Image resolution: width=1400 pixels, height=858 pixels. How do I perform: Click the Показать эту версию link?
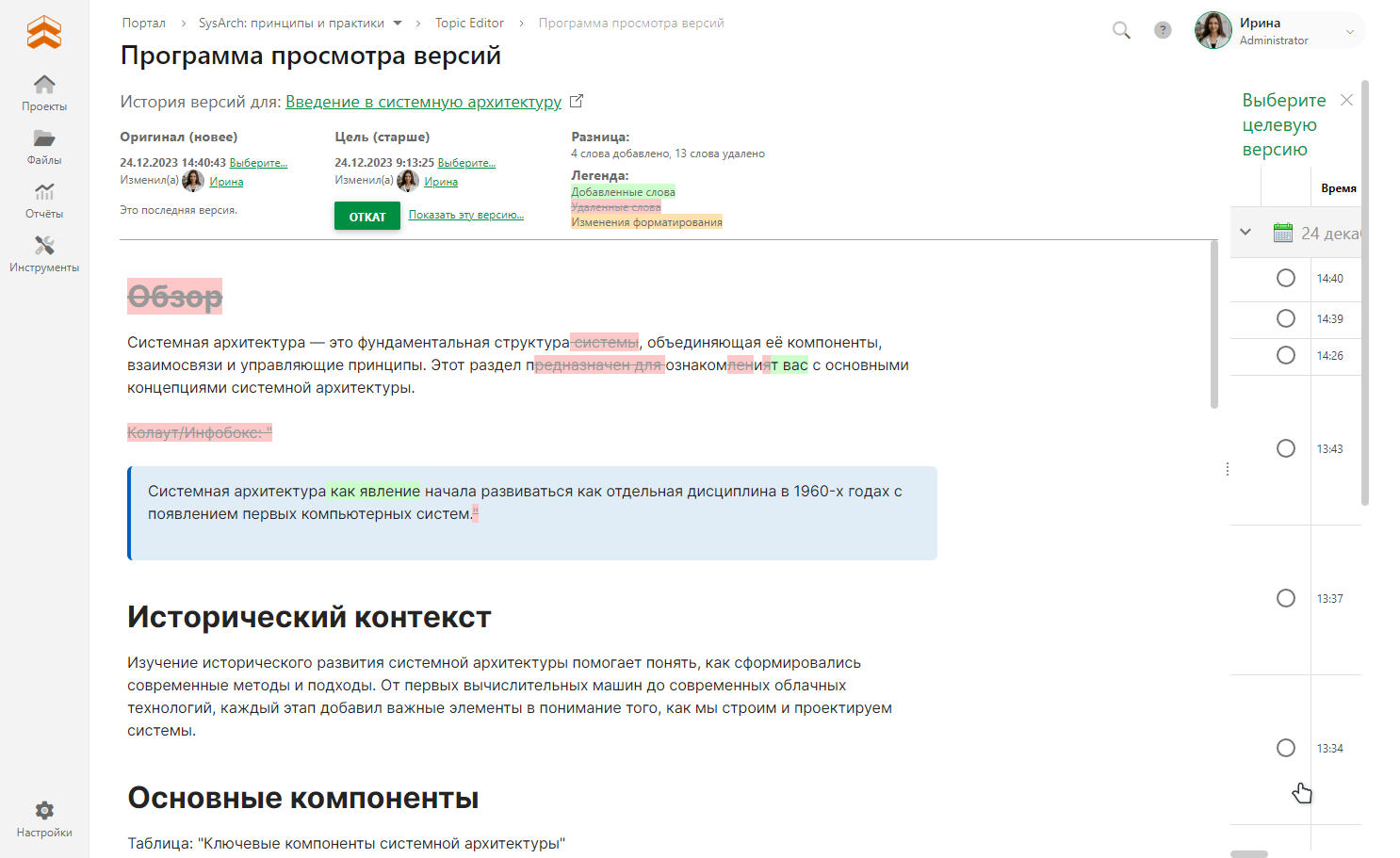coord(465,215)
